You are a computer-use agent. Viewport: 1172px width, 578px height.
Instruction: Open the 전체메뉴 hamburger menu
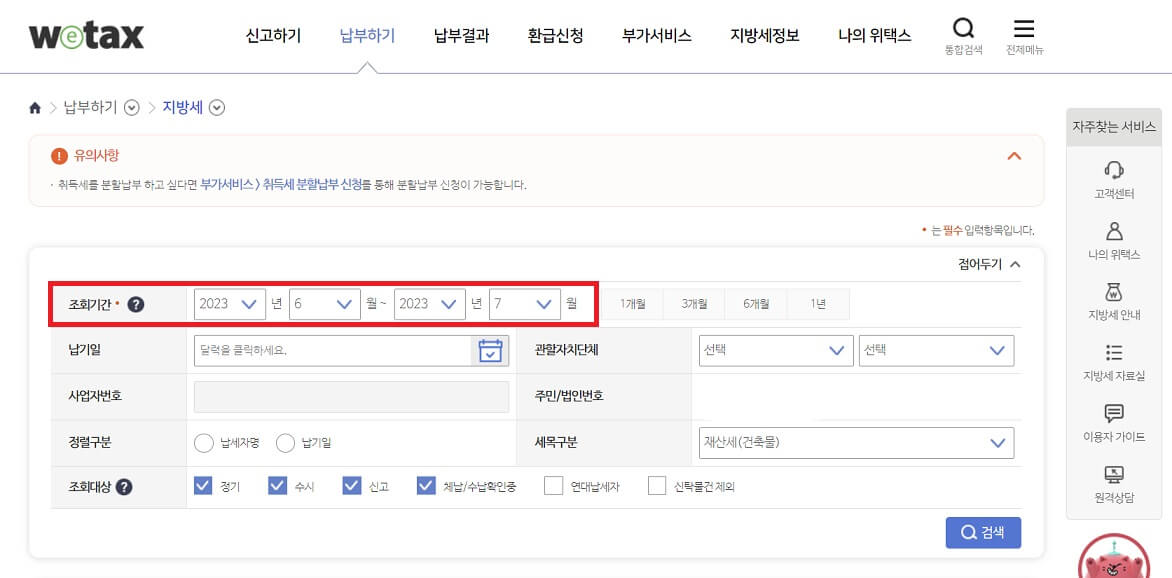pyautogui.click(x=1024, y=29)
